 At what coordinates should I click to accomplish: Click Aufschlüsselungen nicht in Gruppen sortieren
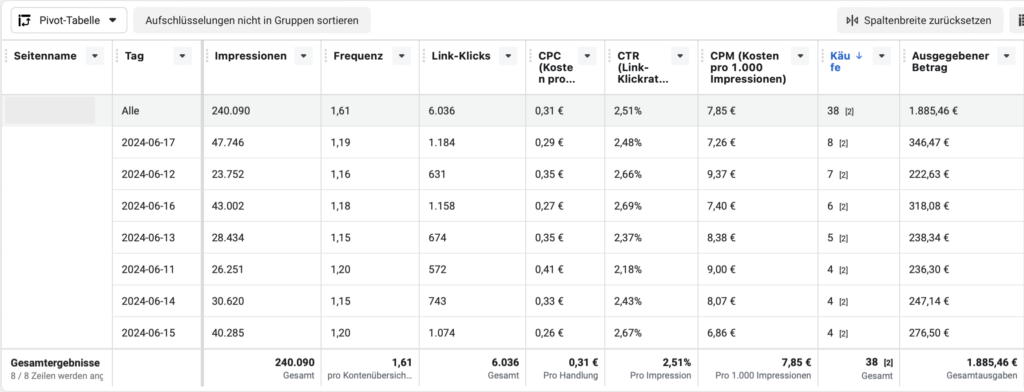coord(251,20)
